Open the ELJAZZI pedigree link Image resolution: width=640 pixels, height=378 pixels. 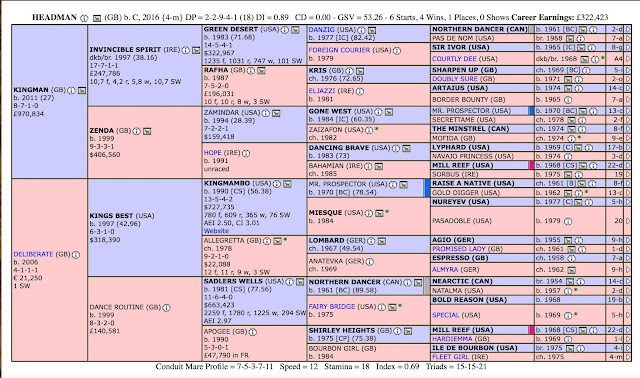pyautogui.click(x=322, y=91)
